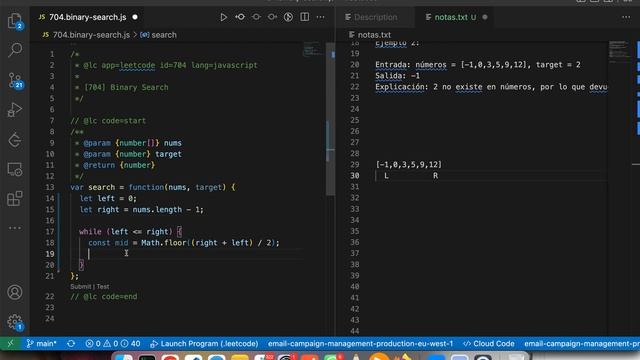Image resolution: width=640 pixels, height=360 pixels.
Task: Open the Explorer view in the activity bar
Action: point(15,20)
